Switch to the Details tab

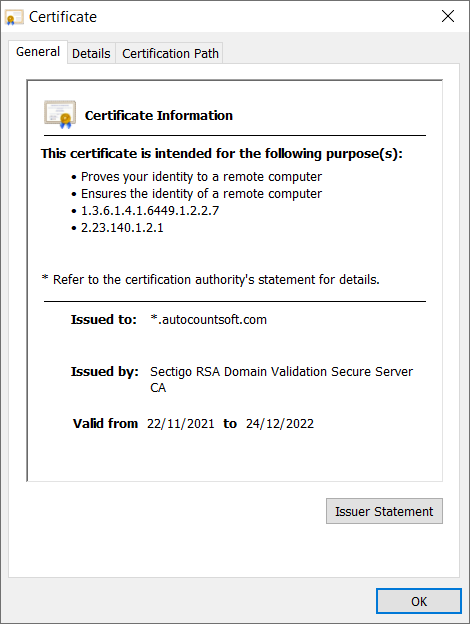pos(91,53)
